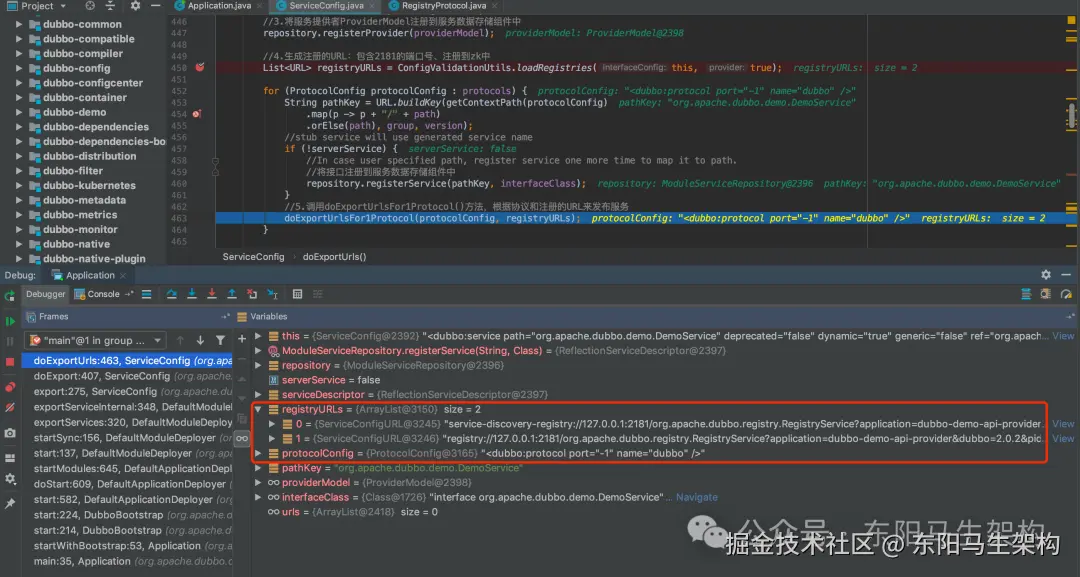The image size is (1080, 577).
Task: Open the View Breakpoints icon
Action: pos(10,387)
